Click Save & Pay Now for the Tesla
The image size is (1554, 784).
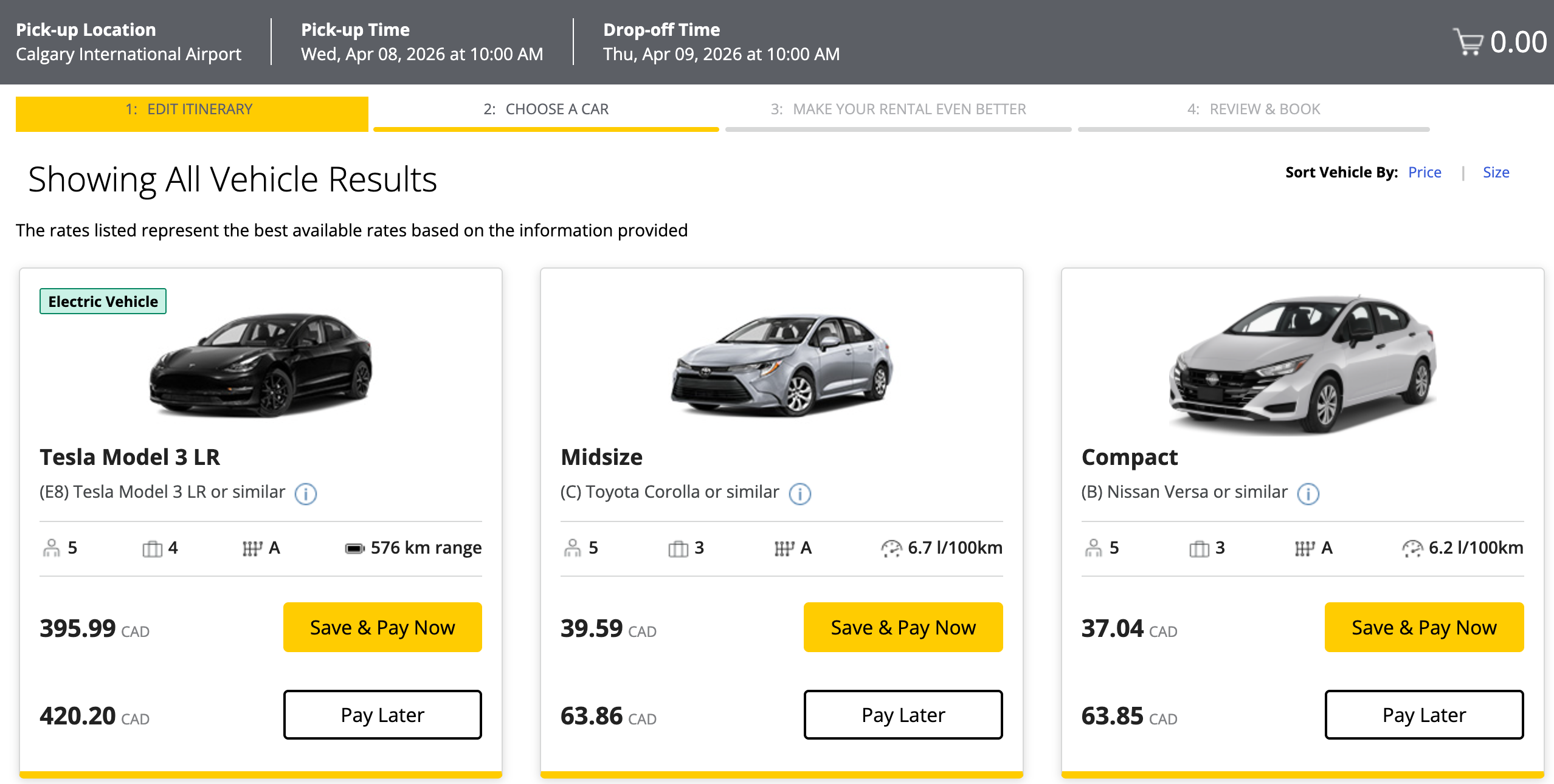[x=382, y=627]
